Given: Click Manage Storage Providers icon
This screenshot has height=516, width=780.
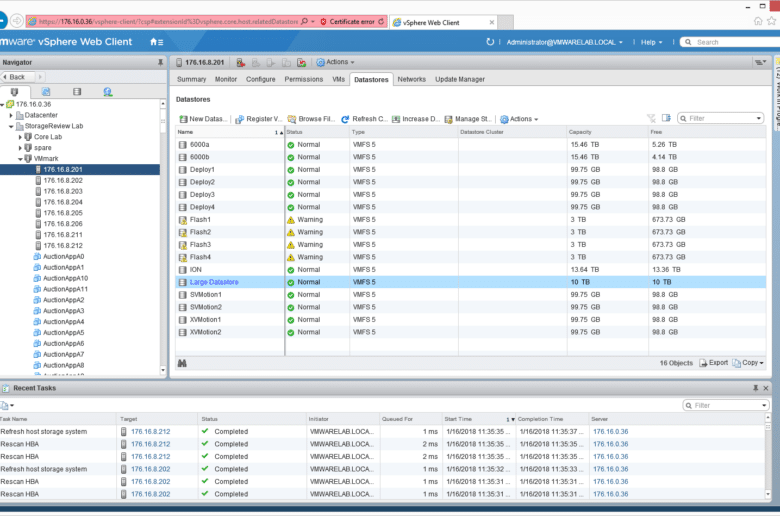Looking at the screenshot, I should point(448,119).
